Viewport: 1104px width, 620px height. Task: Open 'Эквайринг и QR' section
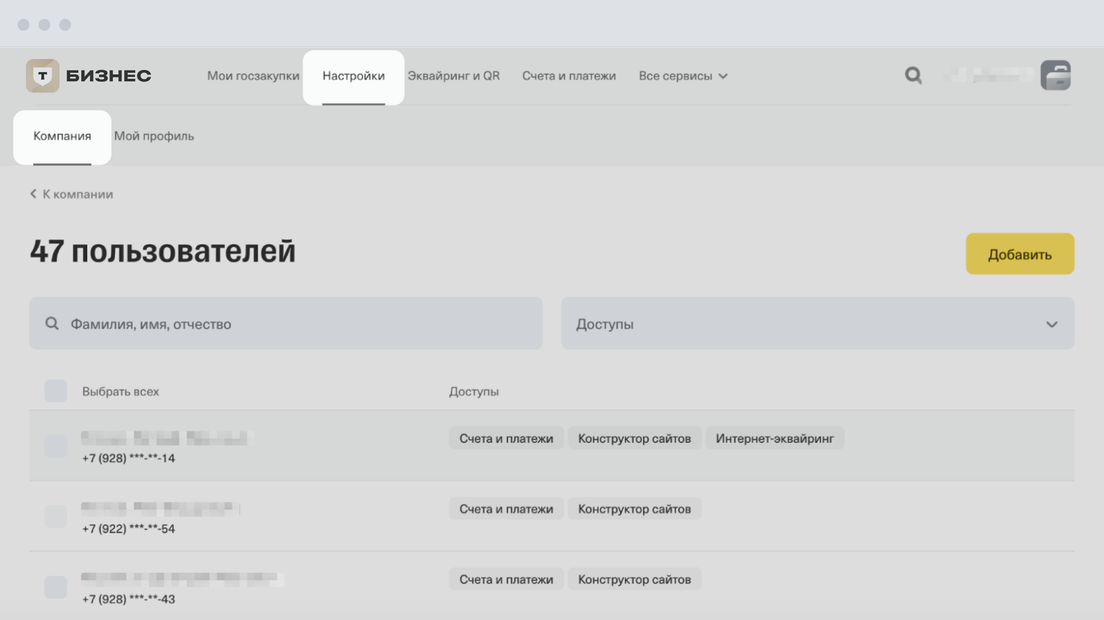pyautogui.click(x=453, y=76)
